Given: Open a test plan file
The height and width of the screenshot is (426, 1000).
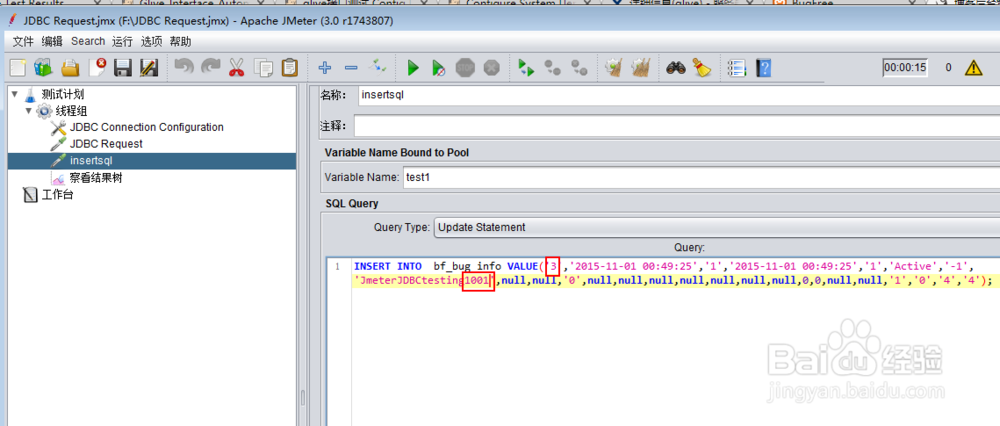Looking at the screenshot, I should (70, 67).
